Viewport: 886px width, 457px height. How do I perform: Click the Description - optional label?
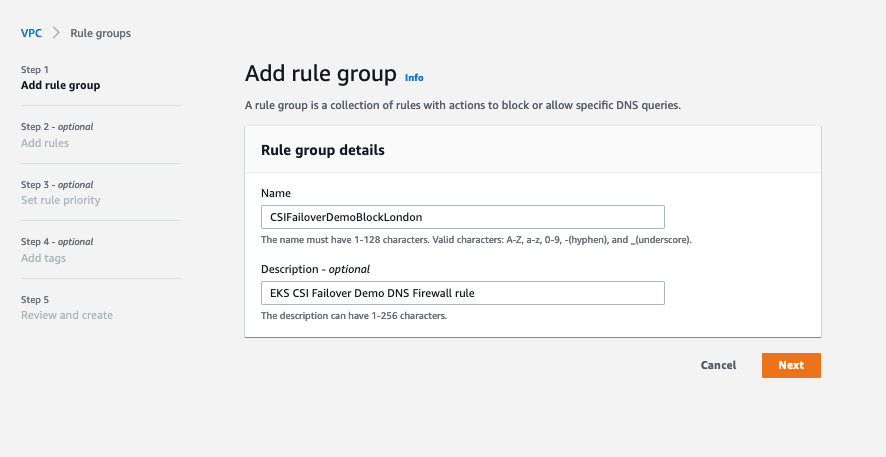point(315,269)
